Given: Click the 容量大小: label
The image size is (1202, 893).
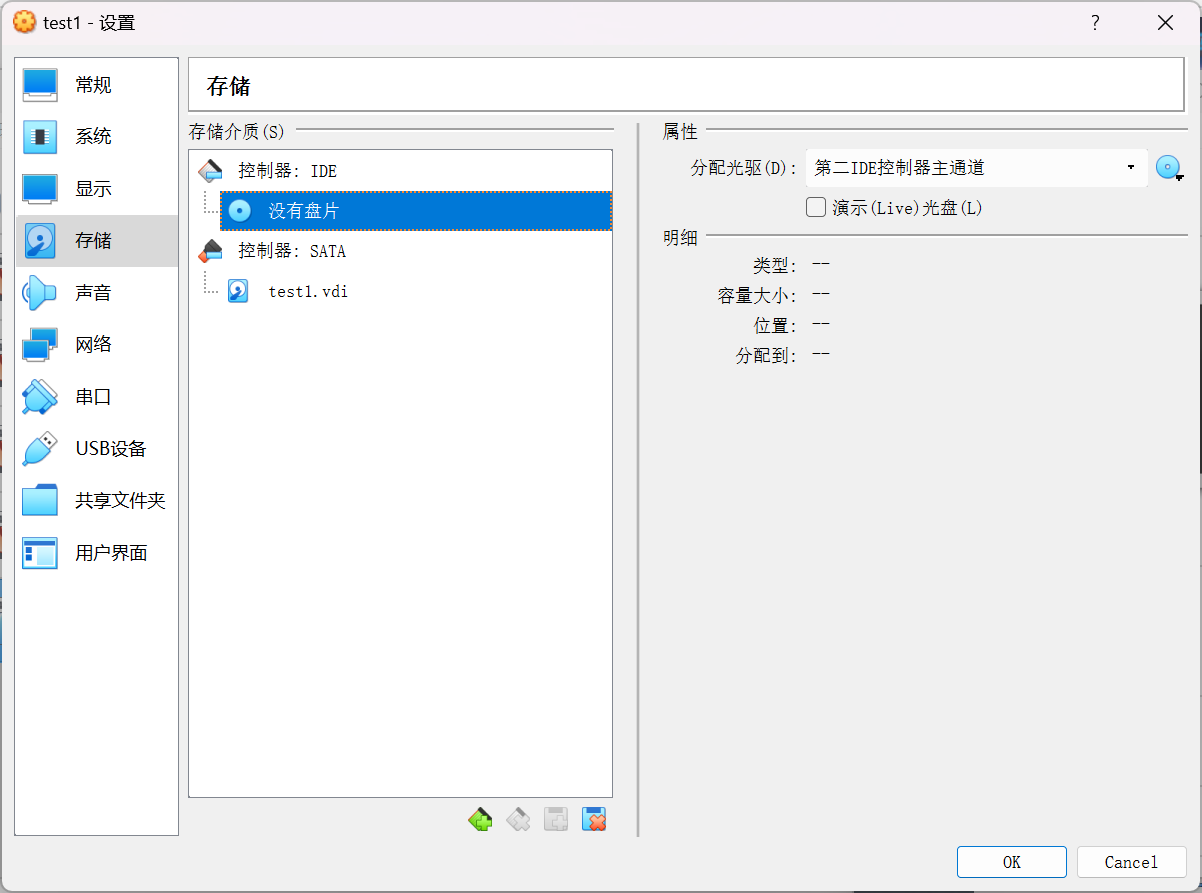Looking at the screenshot, I should click(758, 296).
